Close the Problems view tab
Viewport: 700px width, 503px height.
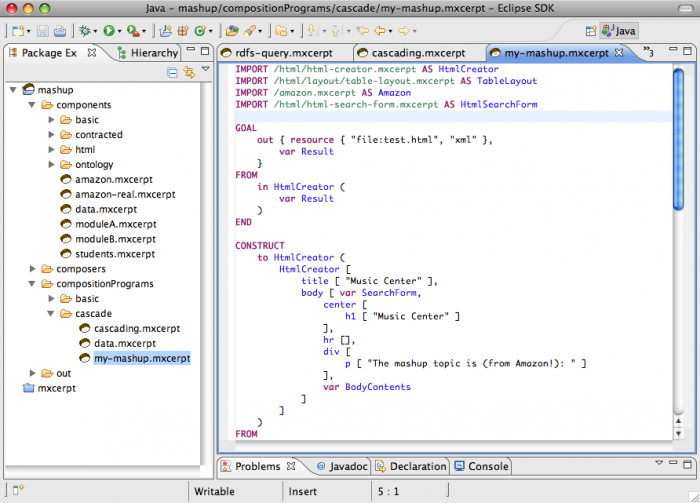coord(291,466)
